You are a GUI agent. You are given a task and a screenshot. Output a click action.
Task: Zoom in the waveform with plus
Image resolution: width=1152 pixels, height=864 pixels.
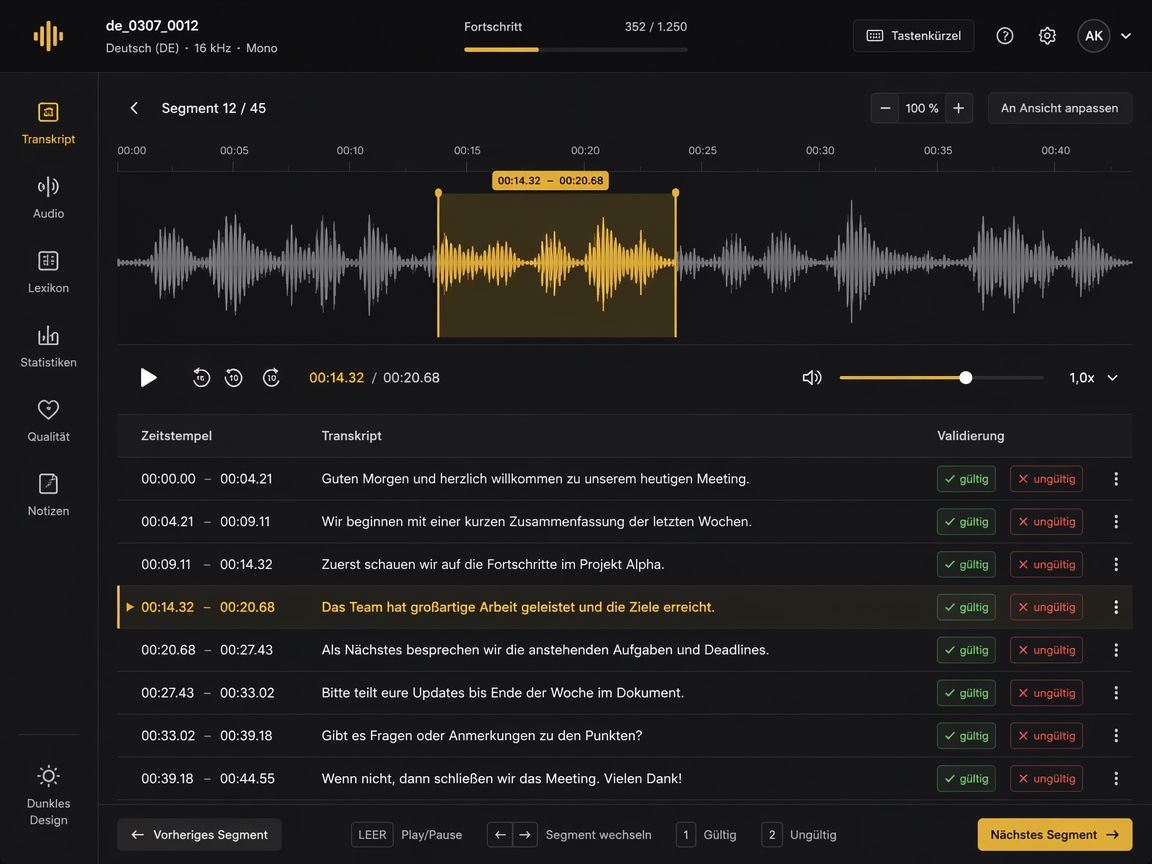click(958, 108)
